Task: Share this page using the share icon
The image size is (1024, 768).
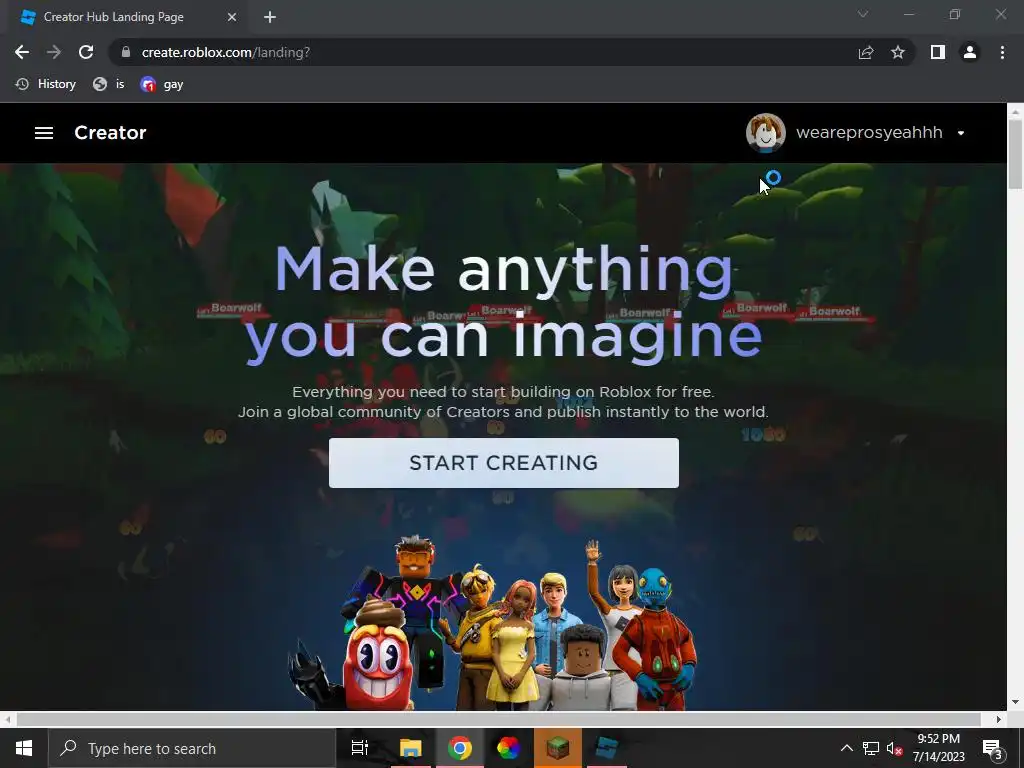Action: (866, 52)
